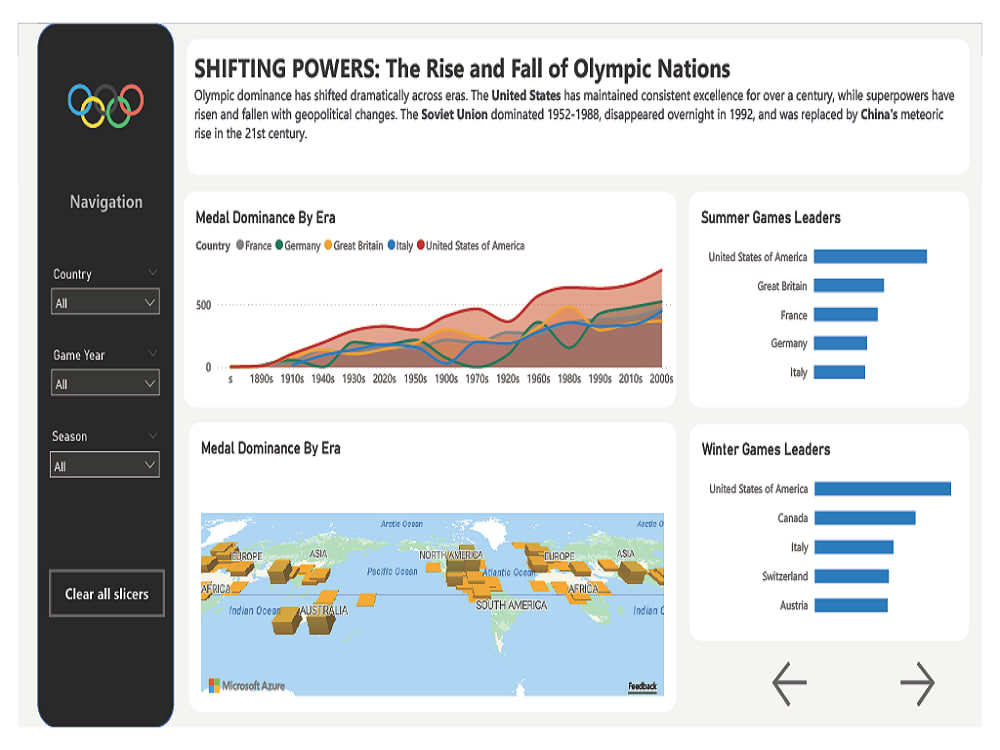
Task: Click the 1960s label on x-axis
Action: 538,379
